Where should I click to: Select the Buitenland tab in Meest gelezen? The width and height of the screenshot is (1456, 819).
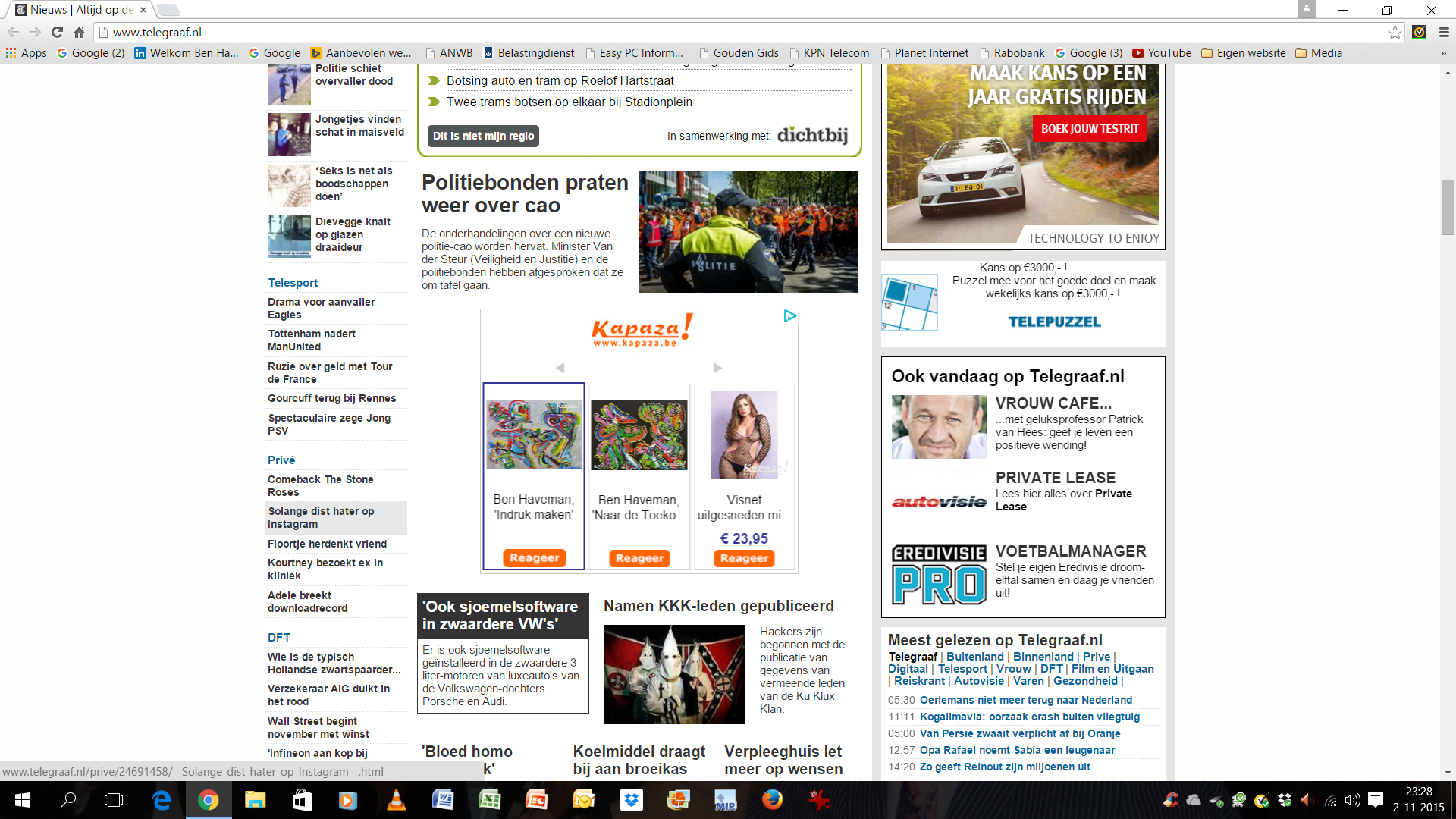click(x=974, y=657)
